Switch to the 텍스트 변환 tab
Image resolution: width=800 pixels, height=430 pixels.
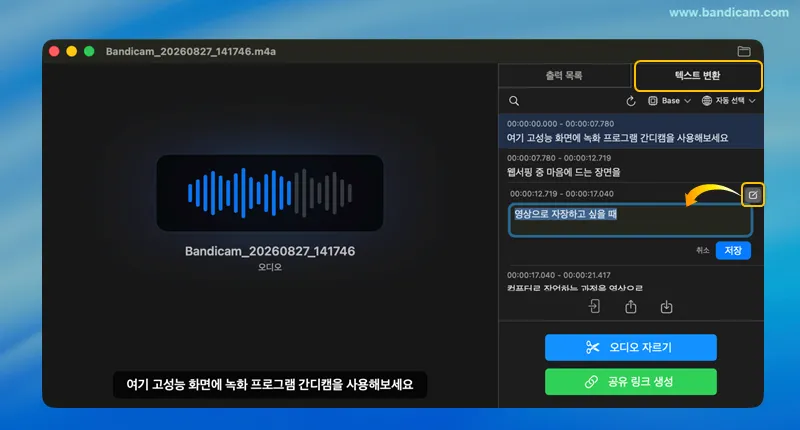[697, 75]
